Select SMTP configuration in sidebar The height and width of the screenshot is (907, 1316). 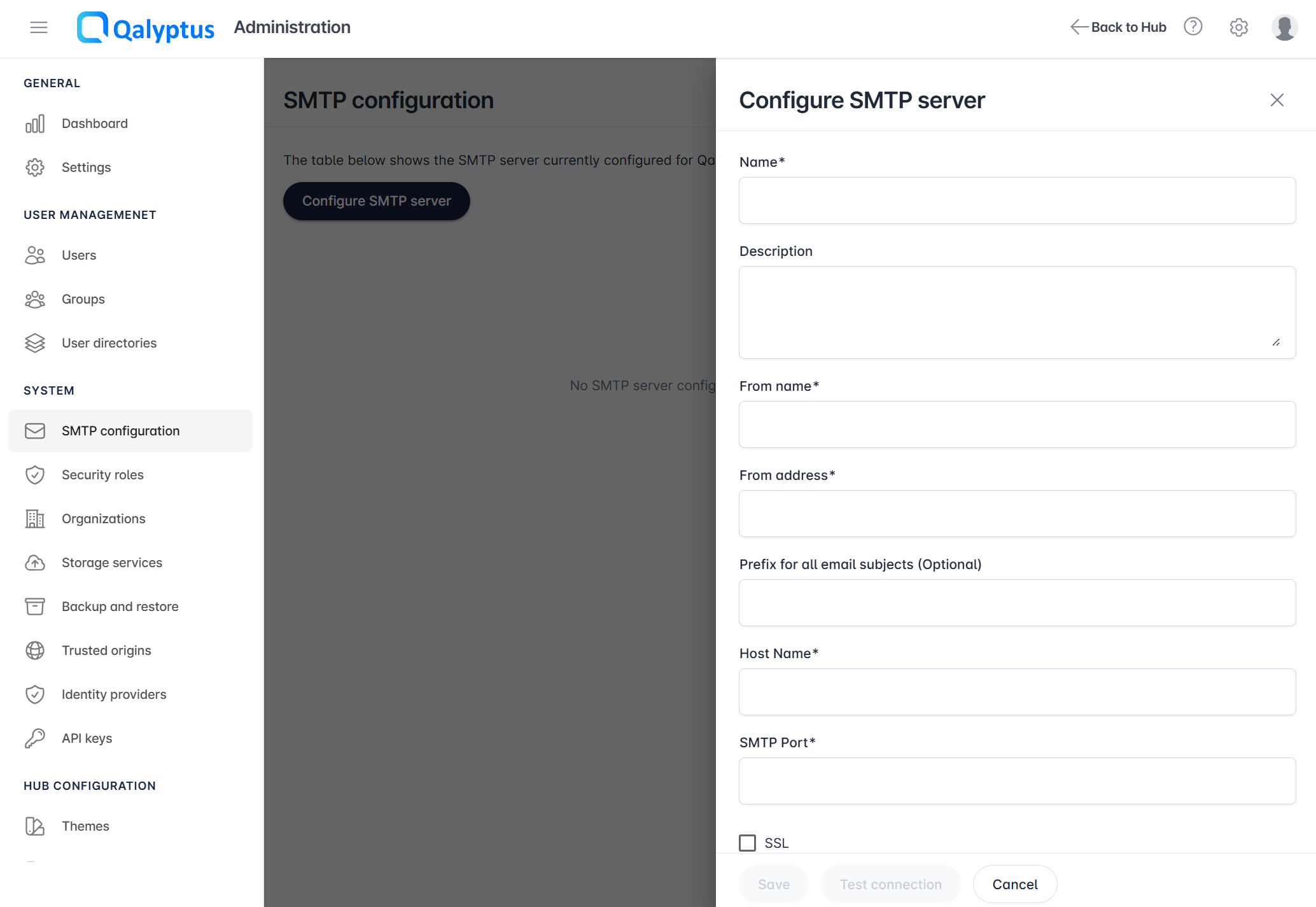click(x=120, y=430)
